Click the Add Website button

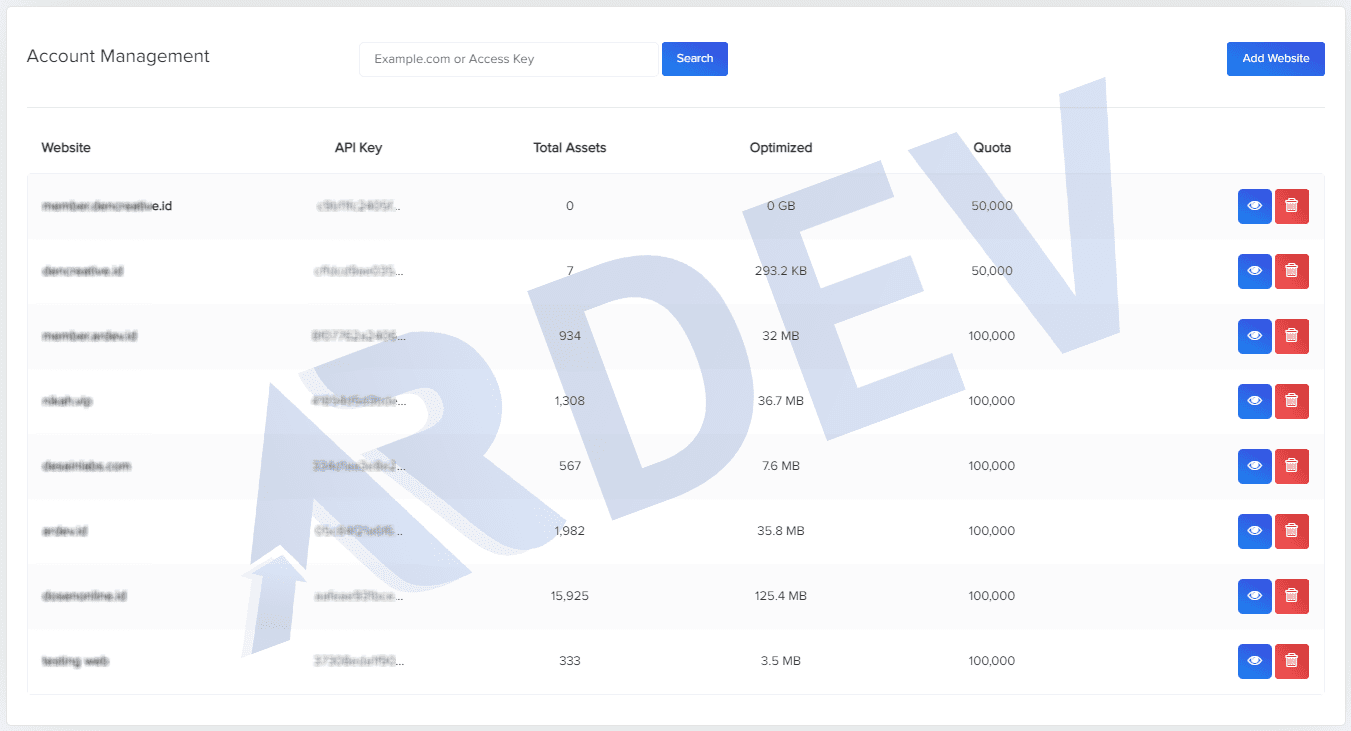coord(1275,59)
